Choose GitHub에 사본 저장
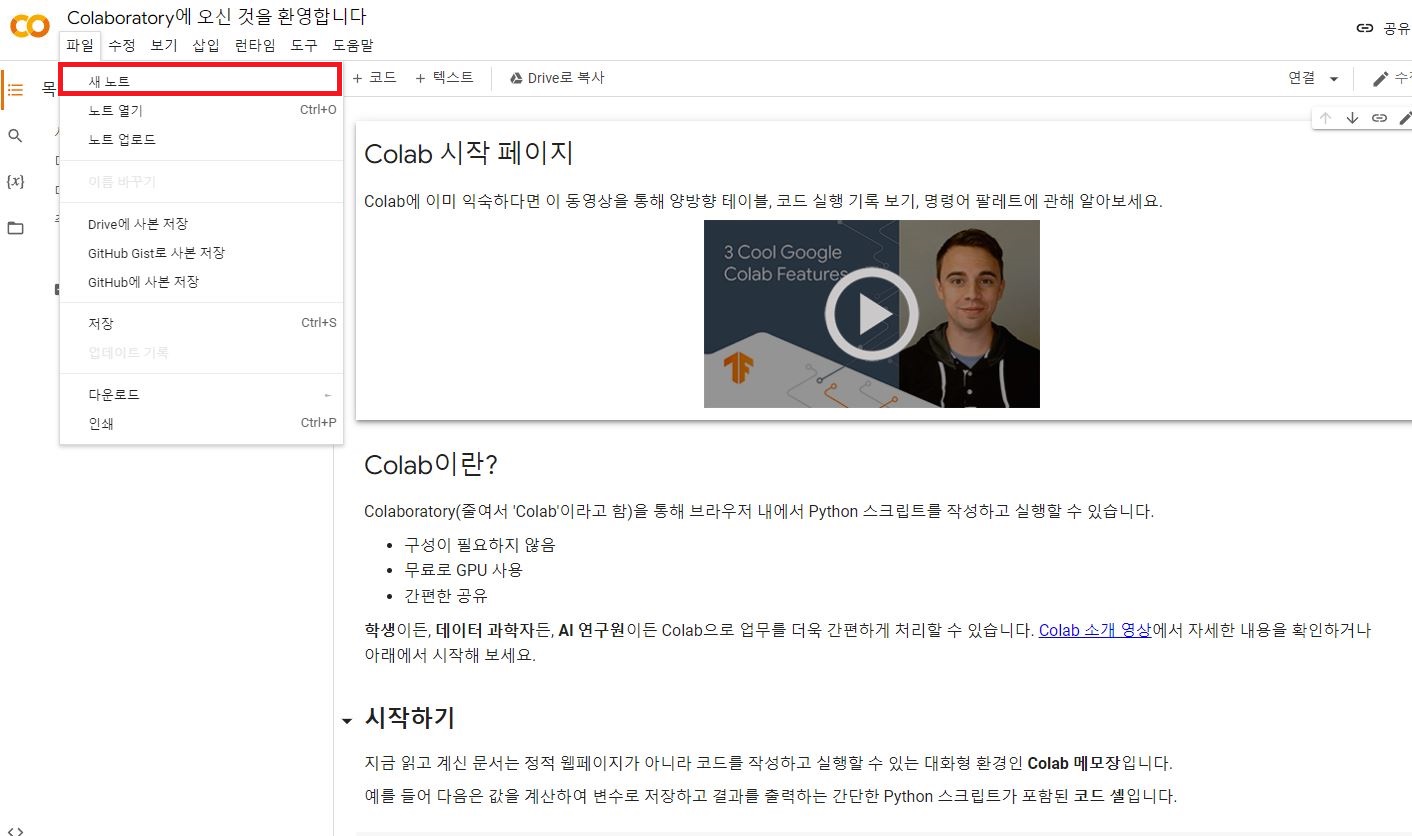 point(201,282)
